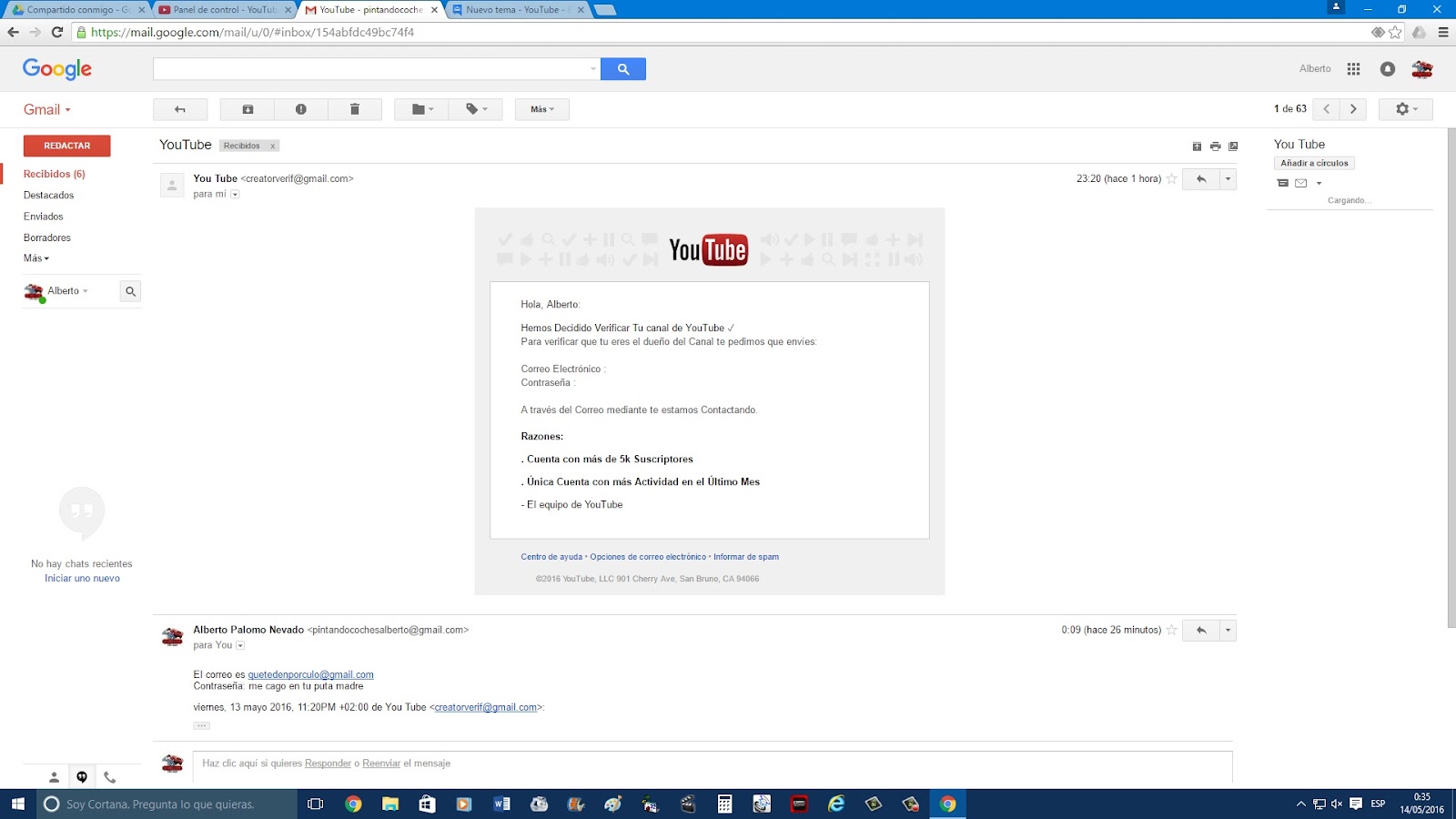This screenshot has width=1456, height=819.
Task: Click 'Iniciar uno nuevo' chat link
Action: point(83,579)
